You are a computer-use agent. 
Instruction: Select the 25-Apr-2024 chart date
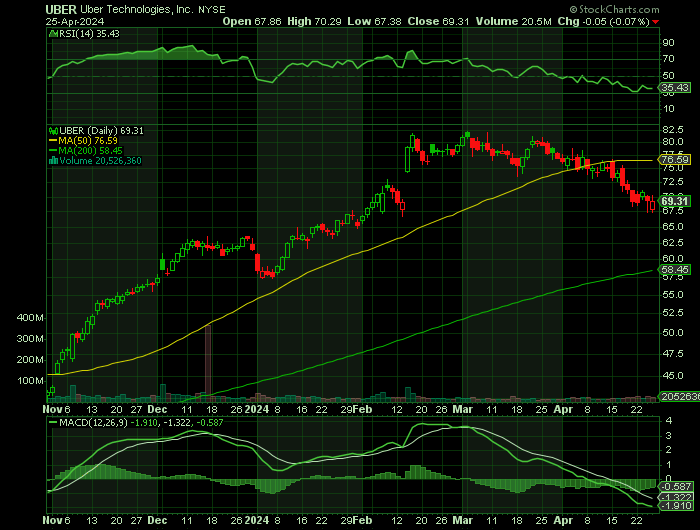point(75,21)
